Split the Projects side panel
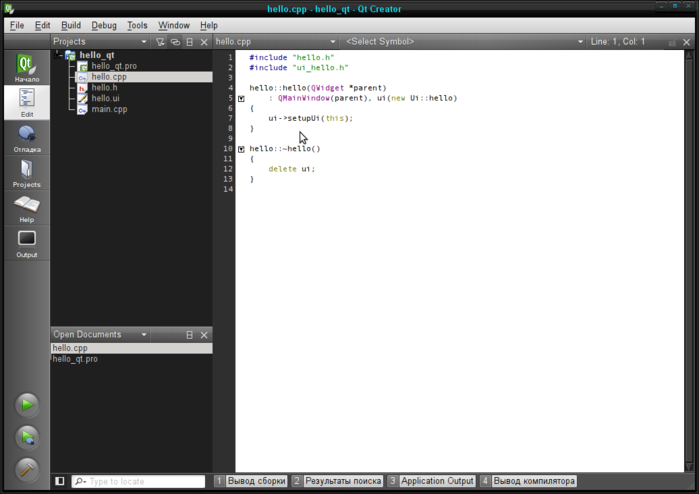This screenshot has width=699, height=494. 189,42
